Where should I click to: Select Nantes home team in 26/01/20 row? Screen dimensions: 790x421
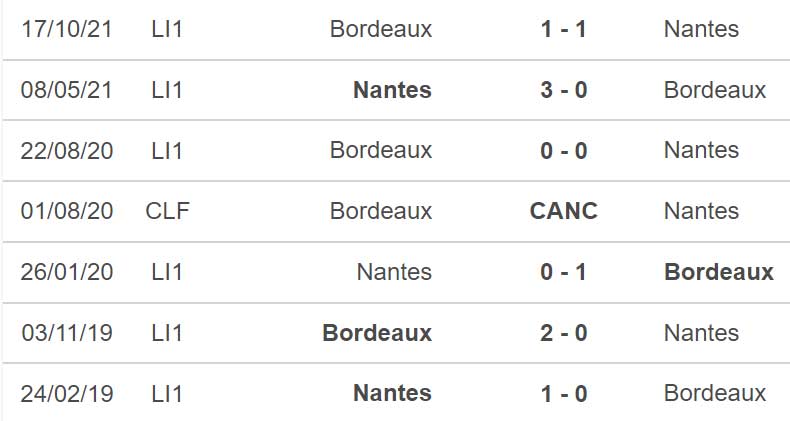tap(394, 272)
